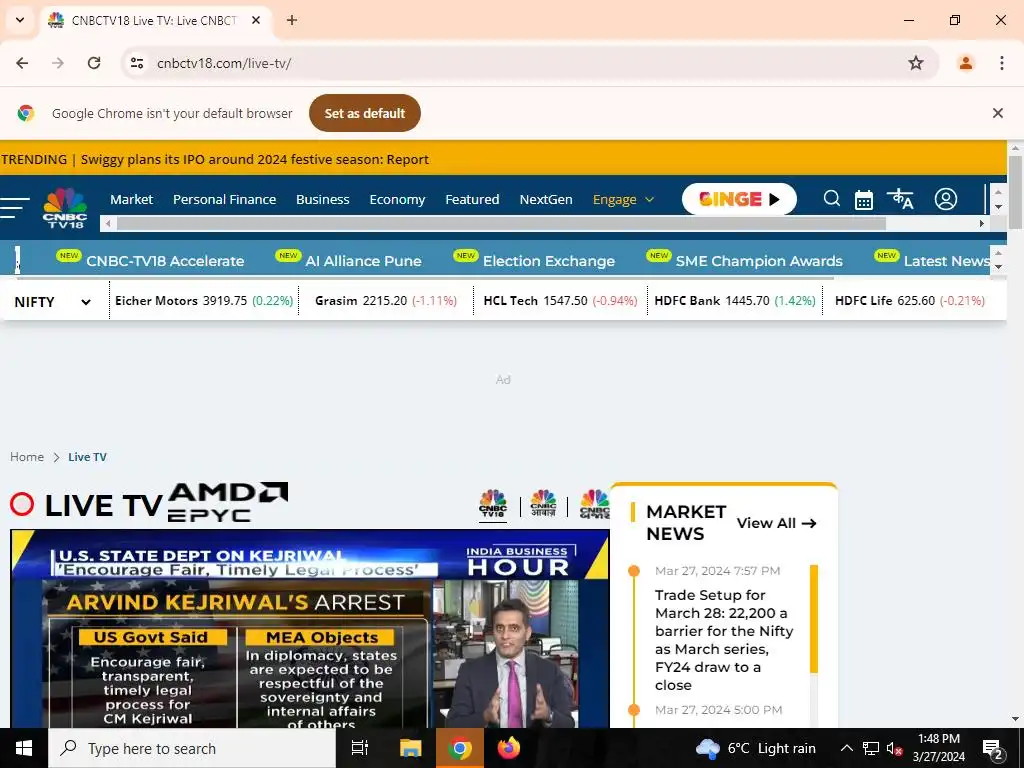Open File Explorer from taskbar
This screenshot has width=1024, height=768.
tap(410, 748)
